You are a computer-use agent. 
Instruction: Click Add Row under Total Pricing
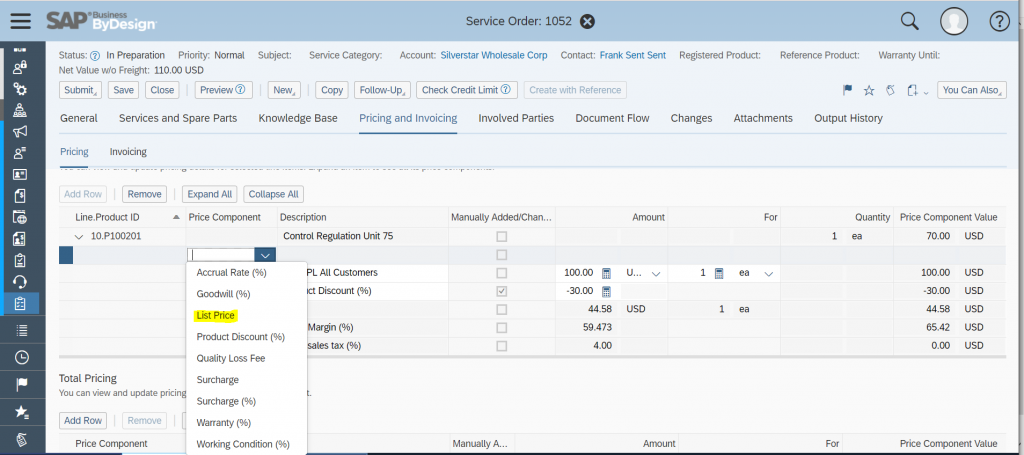point(83,420)
